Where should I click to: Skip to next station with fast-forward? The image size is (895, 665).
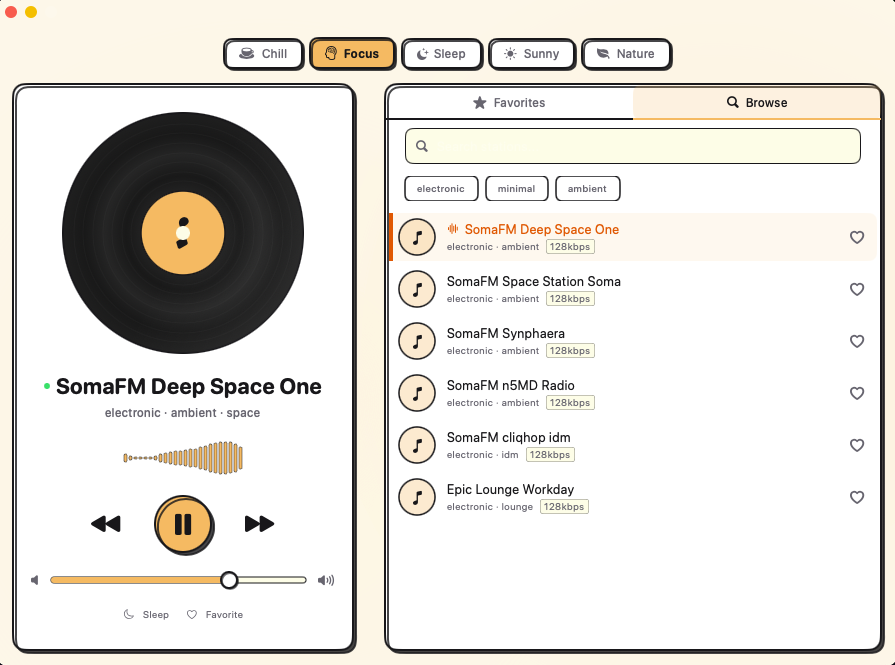(259, 524)
